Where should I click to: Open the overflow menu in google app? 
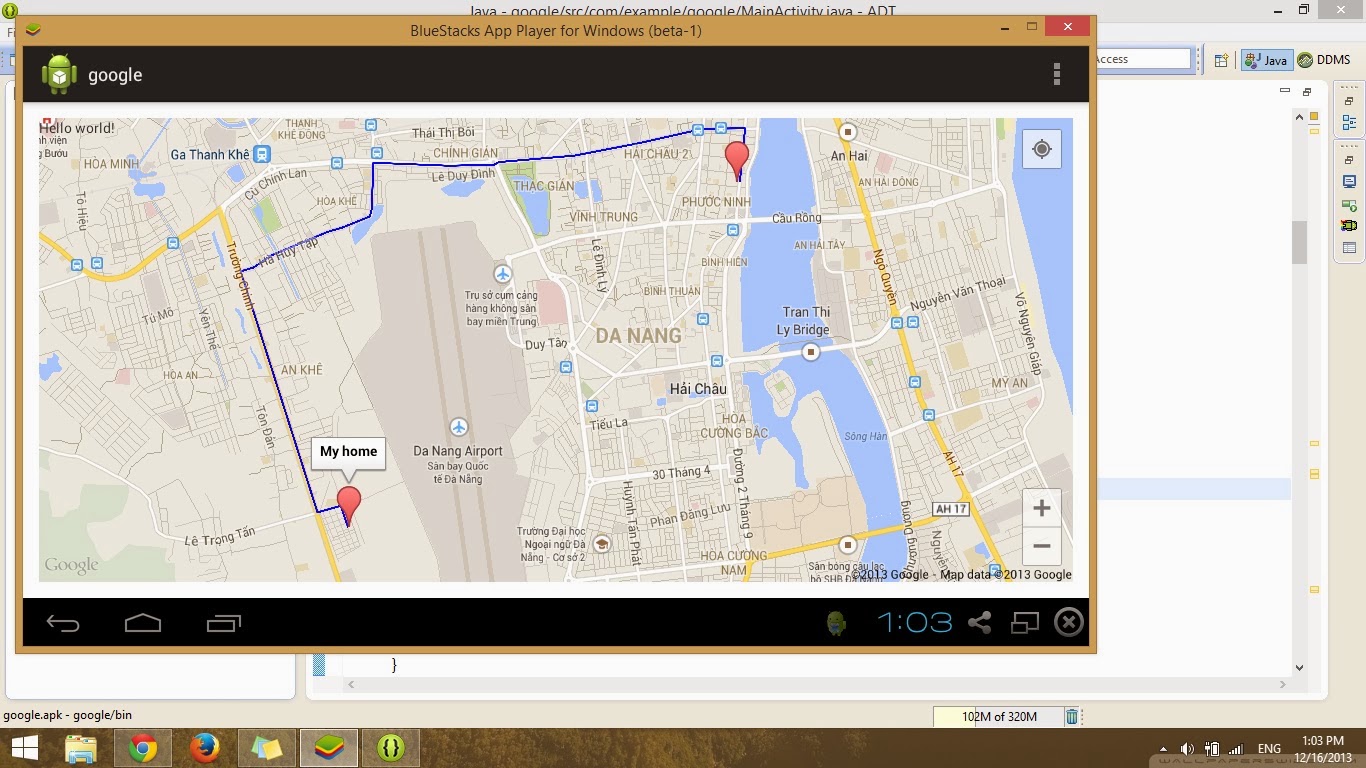tap(1056, 74)
